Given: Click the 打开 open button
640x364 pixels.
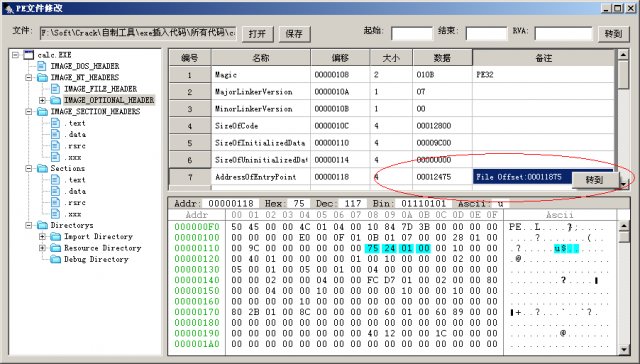Looking at the screenshot, I should click(258, 34).
